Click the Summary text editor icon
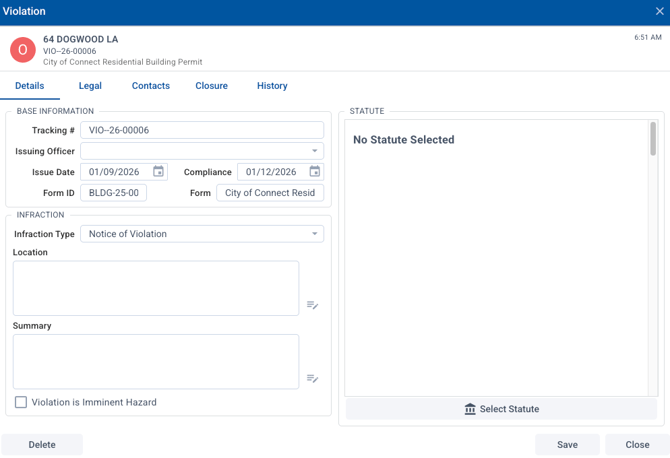 (312, 378)
